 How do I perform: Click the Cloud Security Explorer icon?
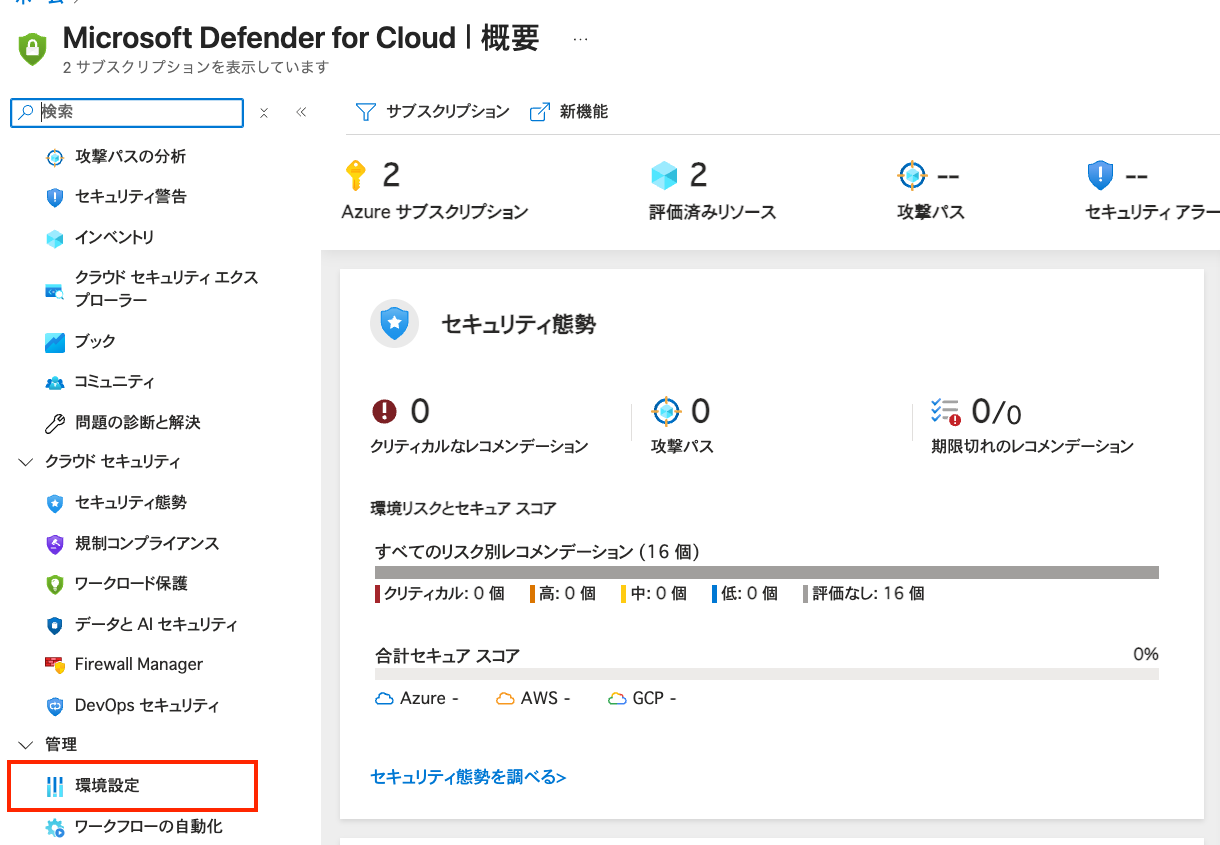[x=55, y=291]
